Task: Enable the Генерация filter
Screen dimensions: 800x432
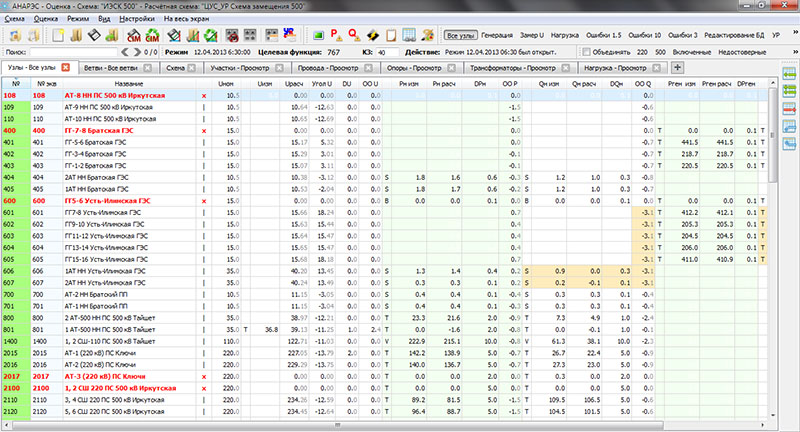Action: 497,35
